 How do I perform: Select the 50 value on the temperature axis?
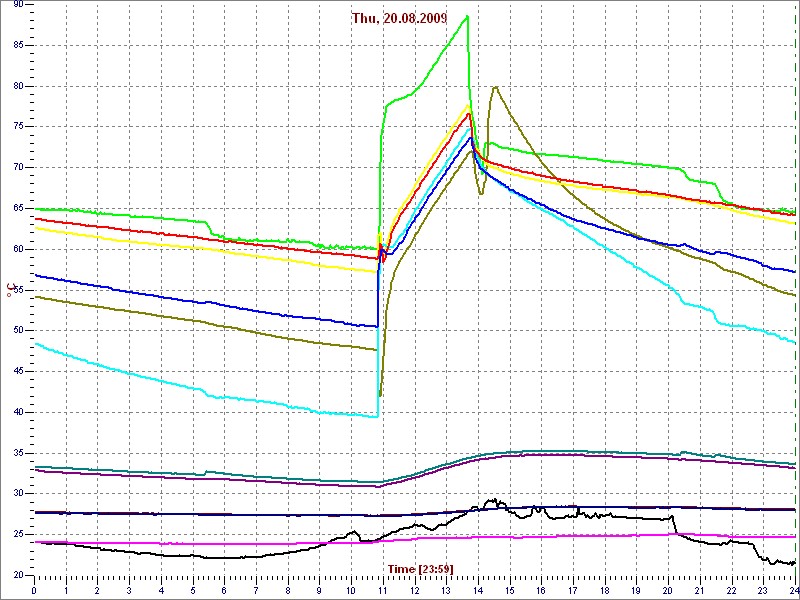point(18,331)
